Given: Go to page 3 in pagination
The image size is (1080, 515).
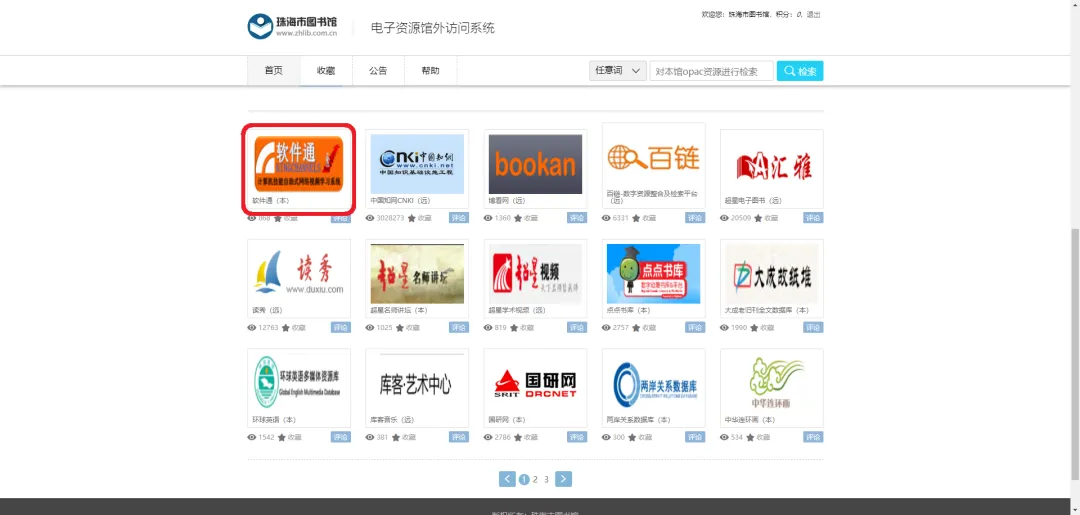Looking at the screenshot, I should click(546, 479).
